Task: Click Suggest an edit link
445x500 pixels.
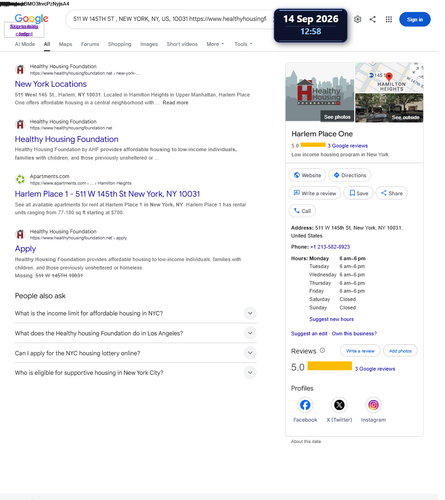Action: coord(309,333)
